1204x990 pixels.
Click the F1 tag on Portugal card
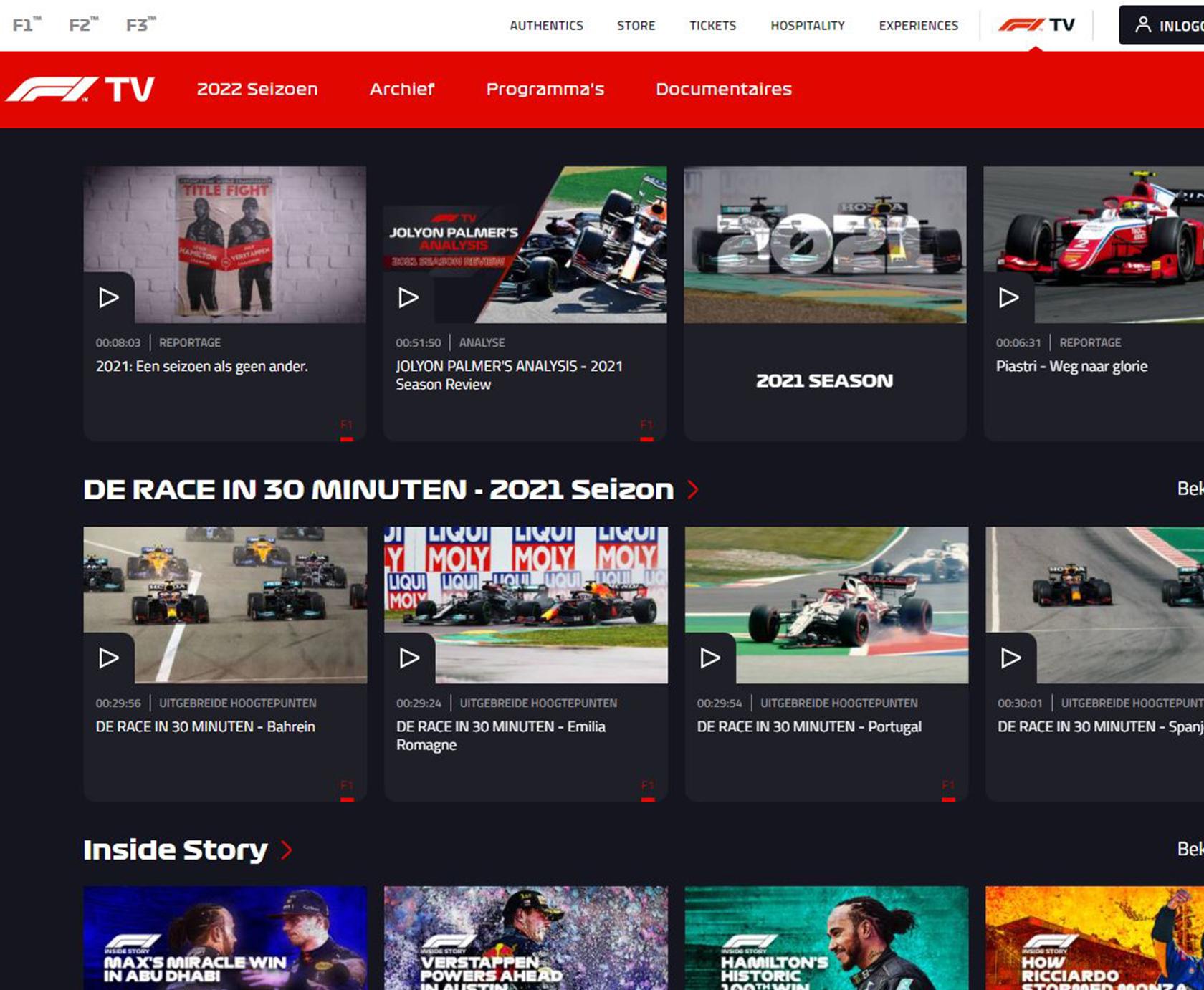pyautogui.click(x=948, y=789)
